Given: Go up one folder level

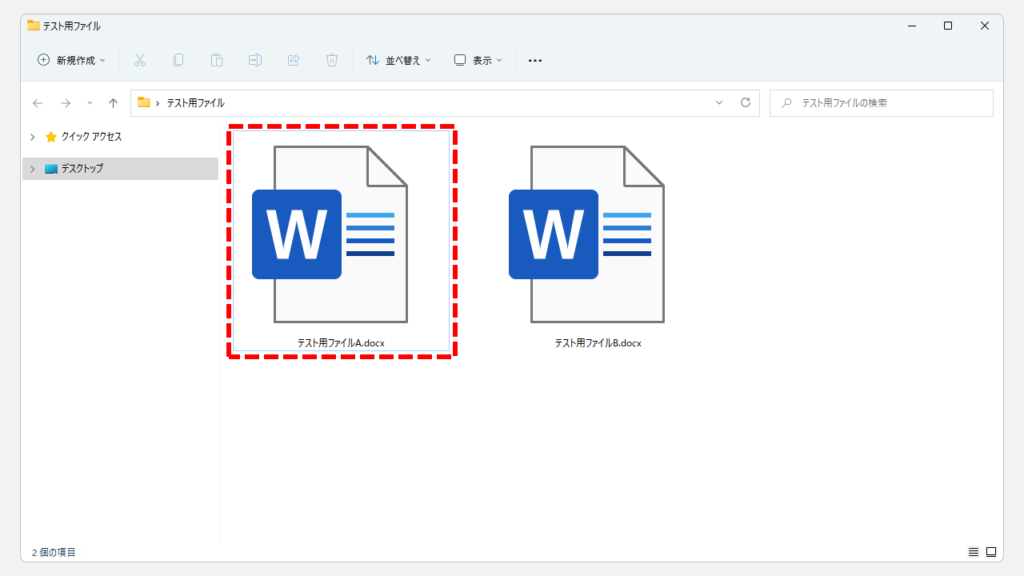Looking at the screenshot, I should (x=113, y=103).
